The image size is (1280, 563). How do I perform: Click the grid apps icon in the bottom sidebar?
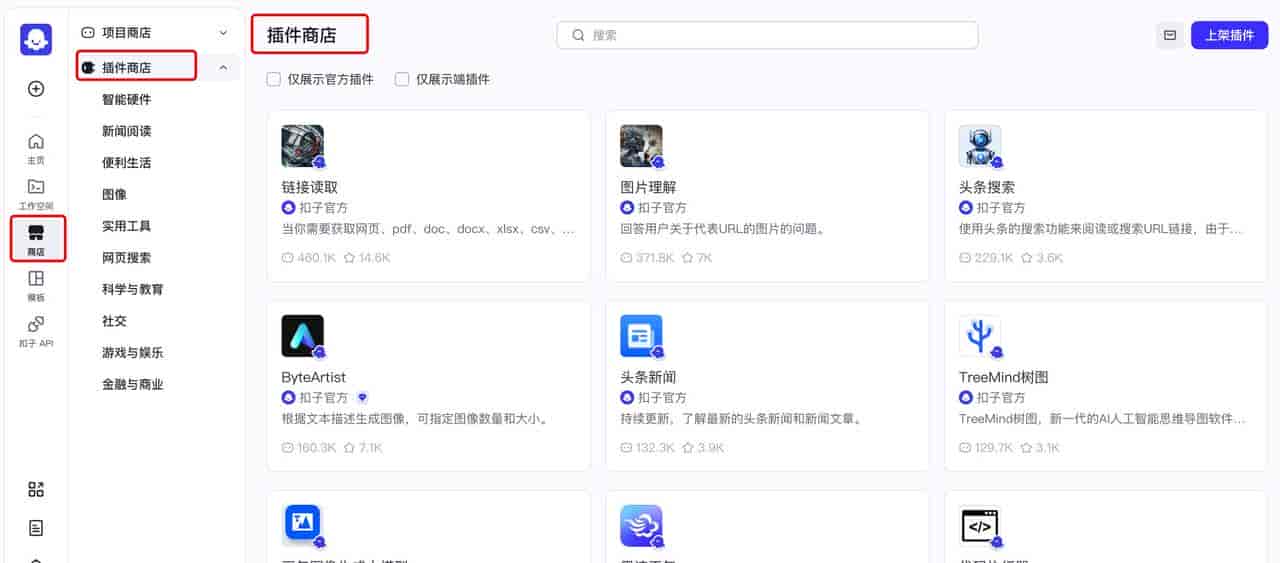pyautogui.click(x=36, y=489)
